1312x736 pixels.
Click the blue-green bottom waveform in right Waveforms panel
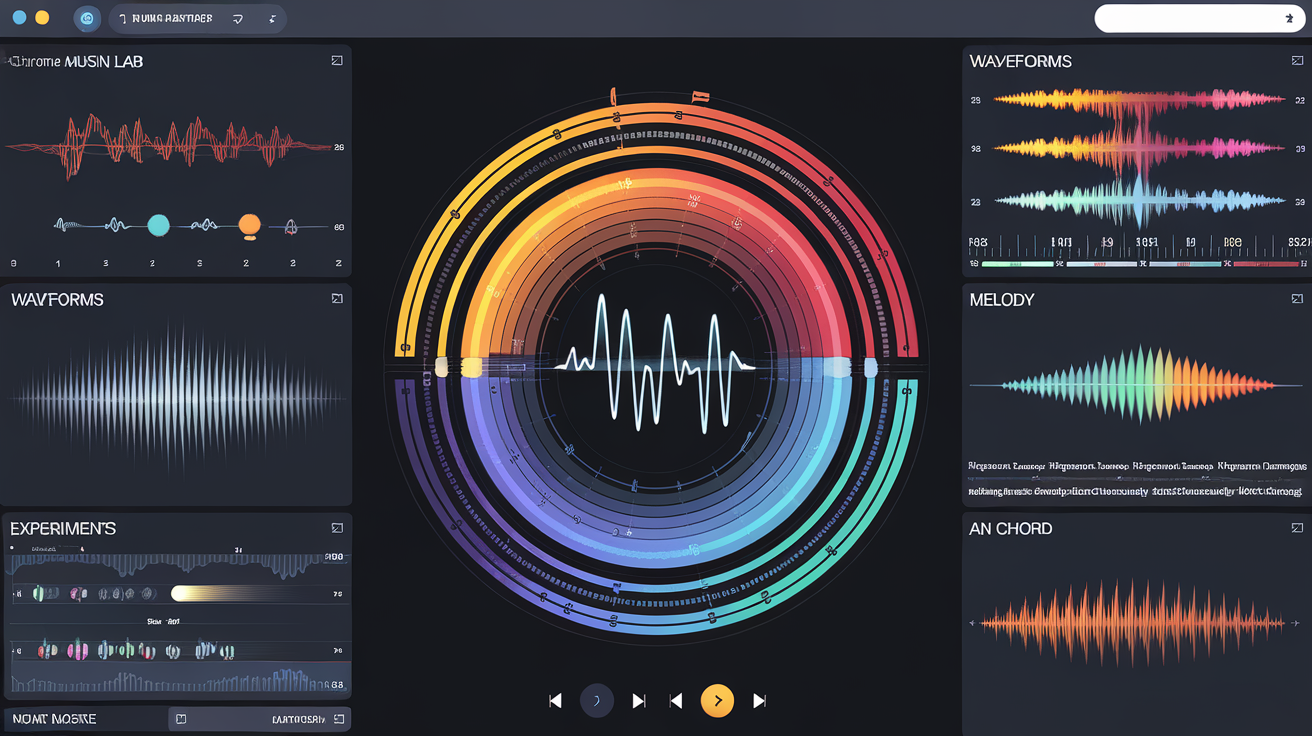pos(1140,199)
